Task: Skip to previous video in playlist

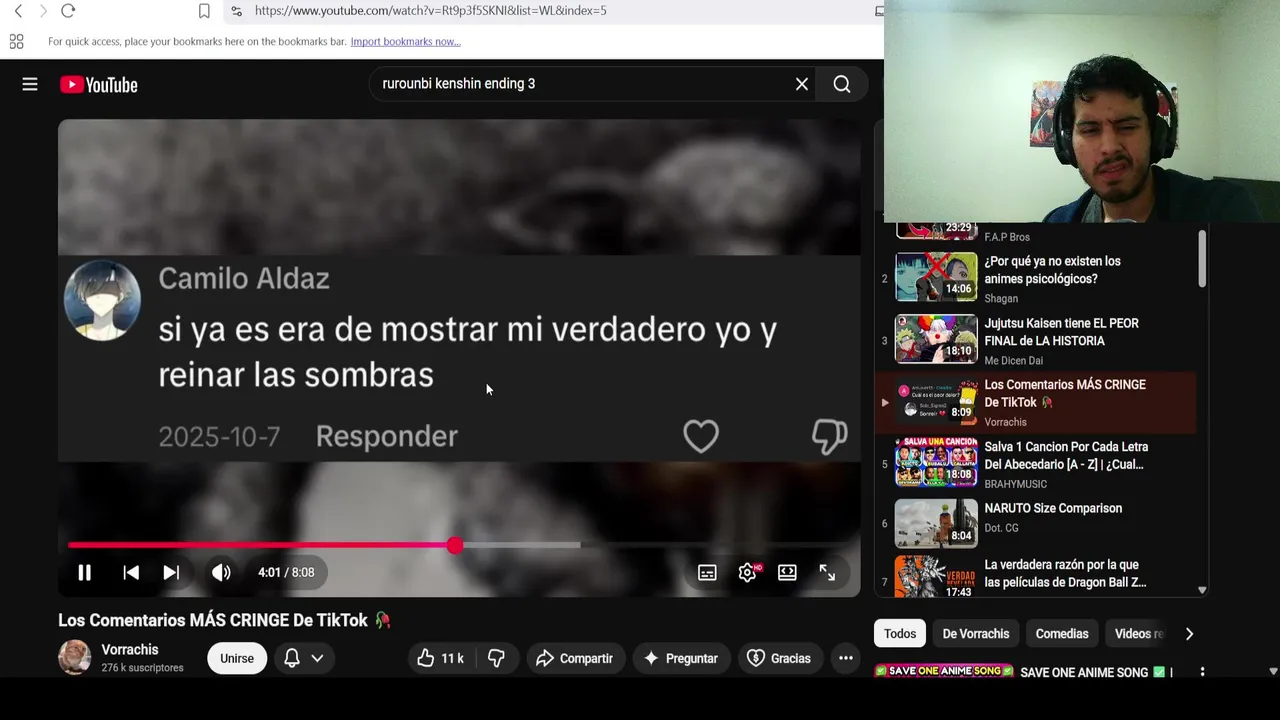Action: pos(131,572)
